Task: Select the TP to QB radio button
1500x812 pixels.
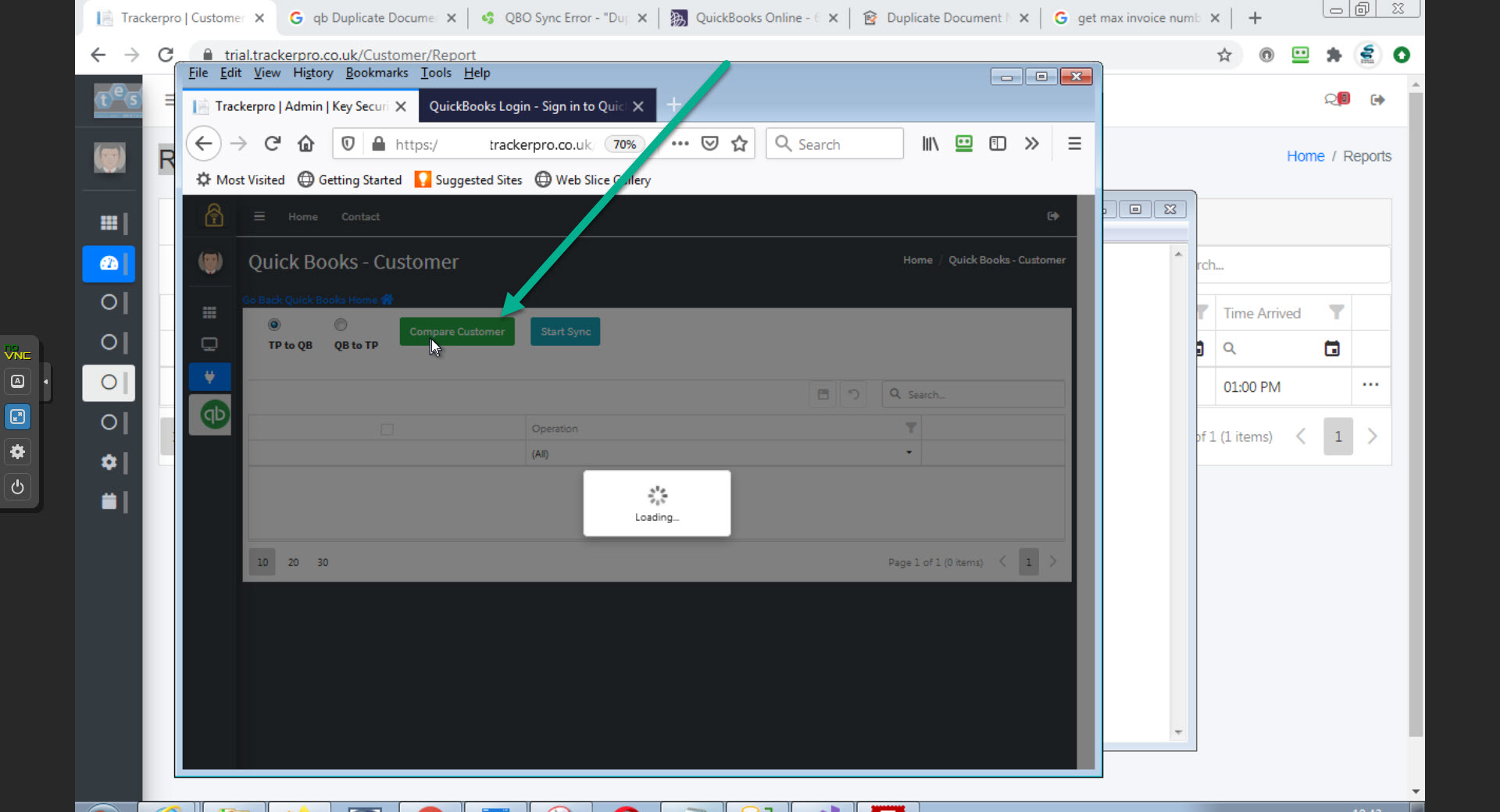Action: (x=274, y=324)
